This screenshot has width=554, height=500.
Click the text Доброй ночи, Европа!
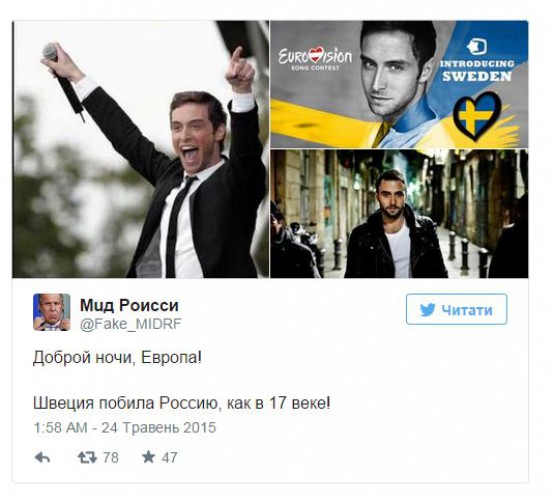coord(117,358)
